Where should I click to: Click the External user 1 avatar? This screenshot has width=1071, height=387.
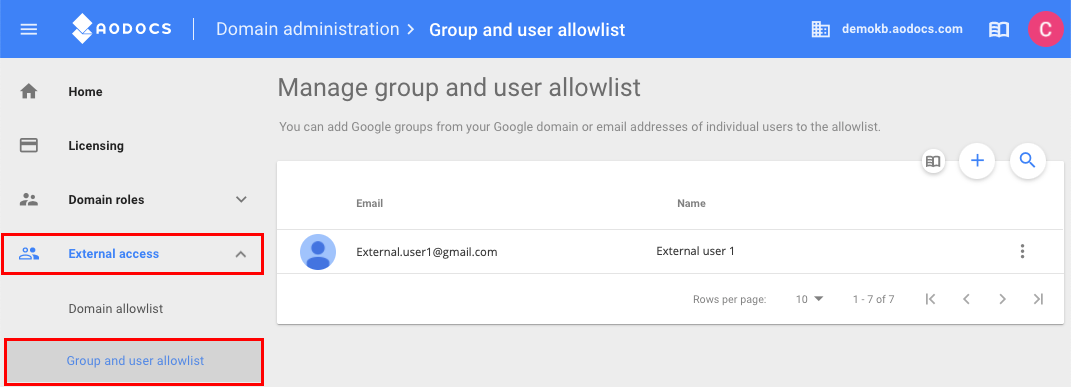coord(318,252)
